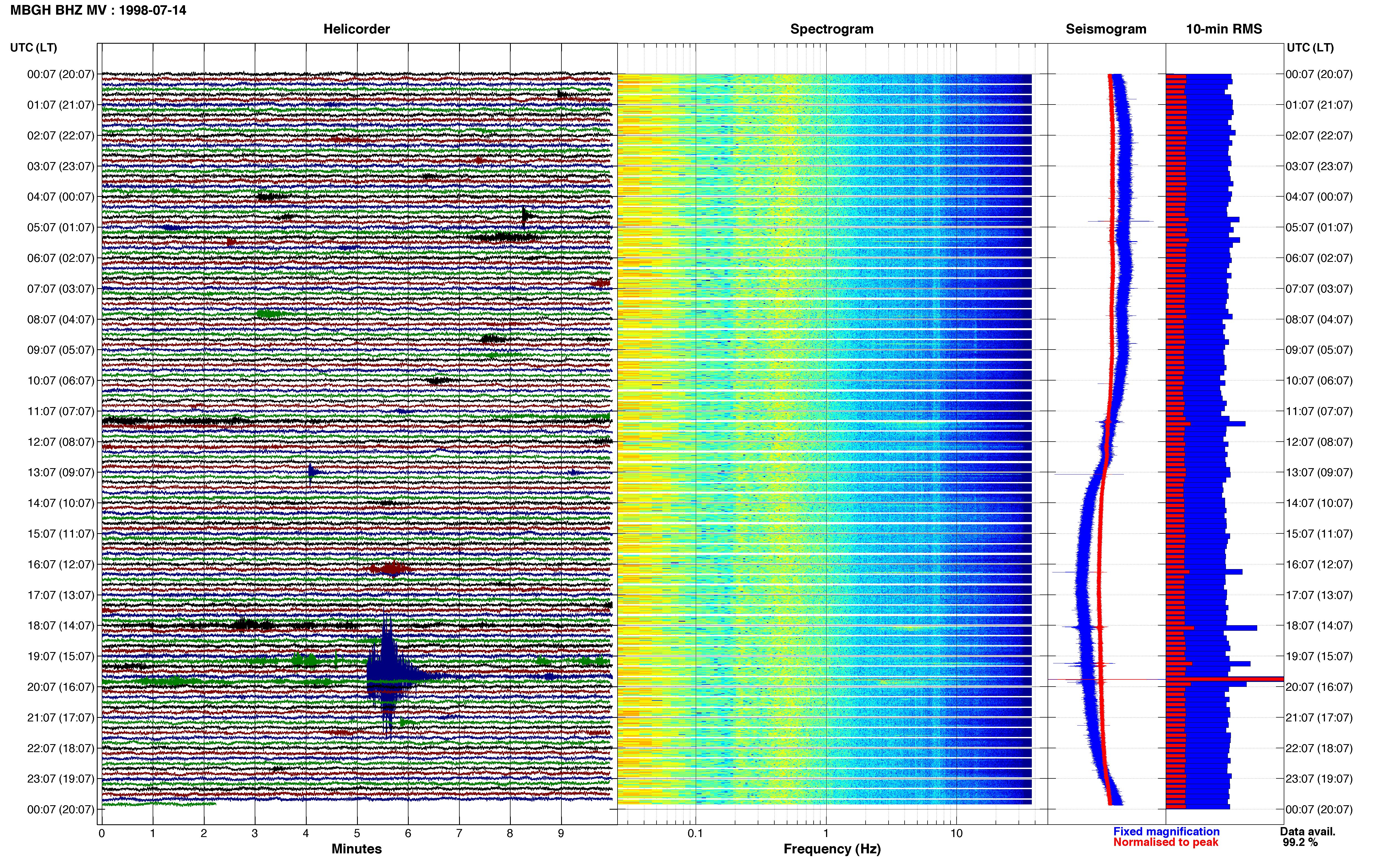Click the 'Spectrogram' panel heading

point(832,29)
